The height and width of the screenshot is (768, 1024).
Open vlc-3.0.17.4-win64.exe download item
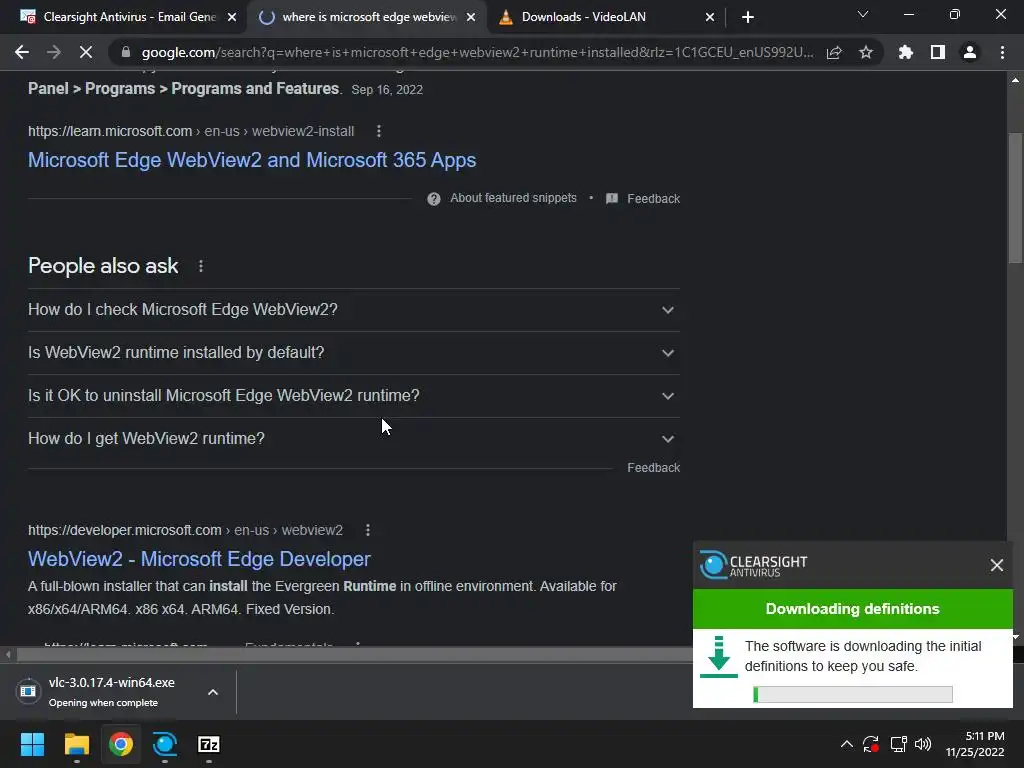pyautogui.click(x=111, y=692)
